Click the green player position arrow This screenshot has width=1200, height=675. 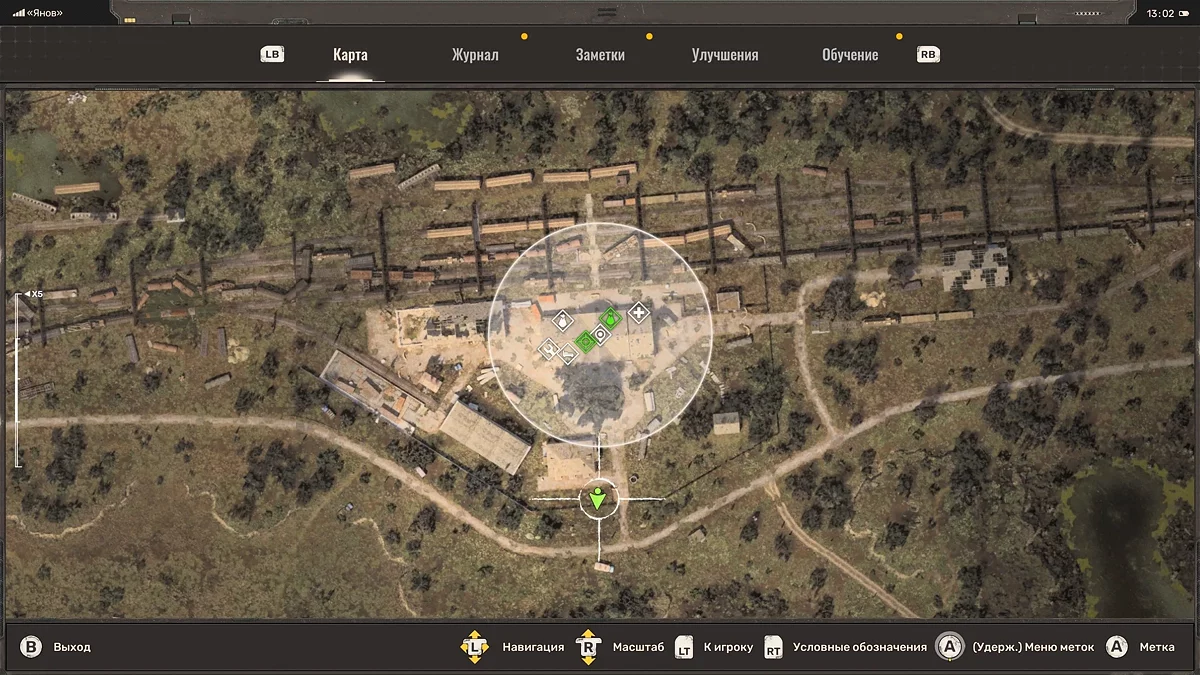598,498
